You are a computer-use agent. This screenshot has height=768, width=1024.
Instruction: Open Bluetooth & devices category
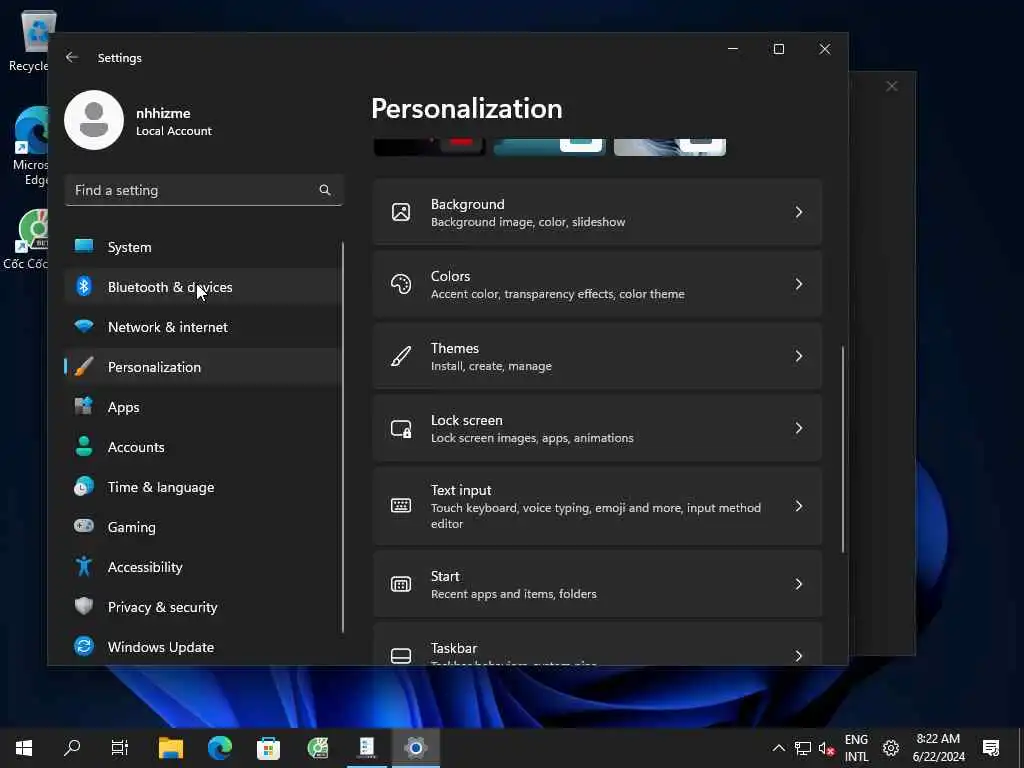pos(202,287)
